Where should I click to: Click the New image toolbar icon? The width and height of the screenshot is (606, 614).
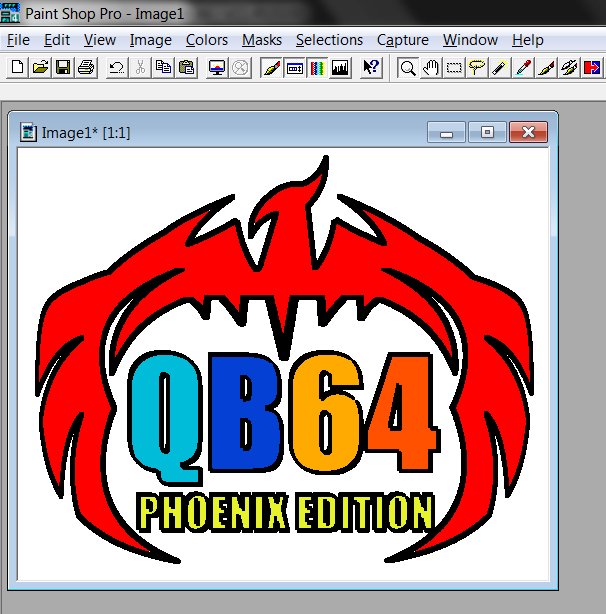click(18, 68)
